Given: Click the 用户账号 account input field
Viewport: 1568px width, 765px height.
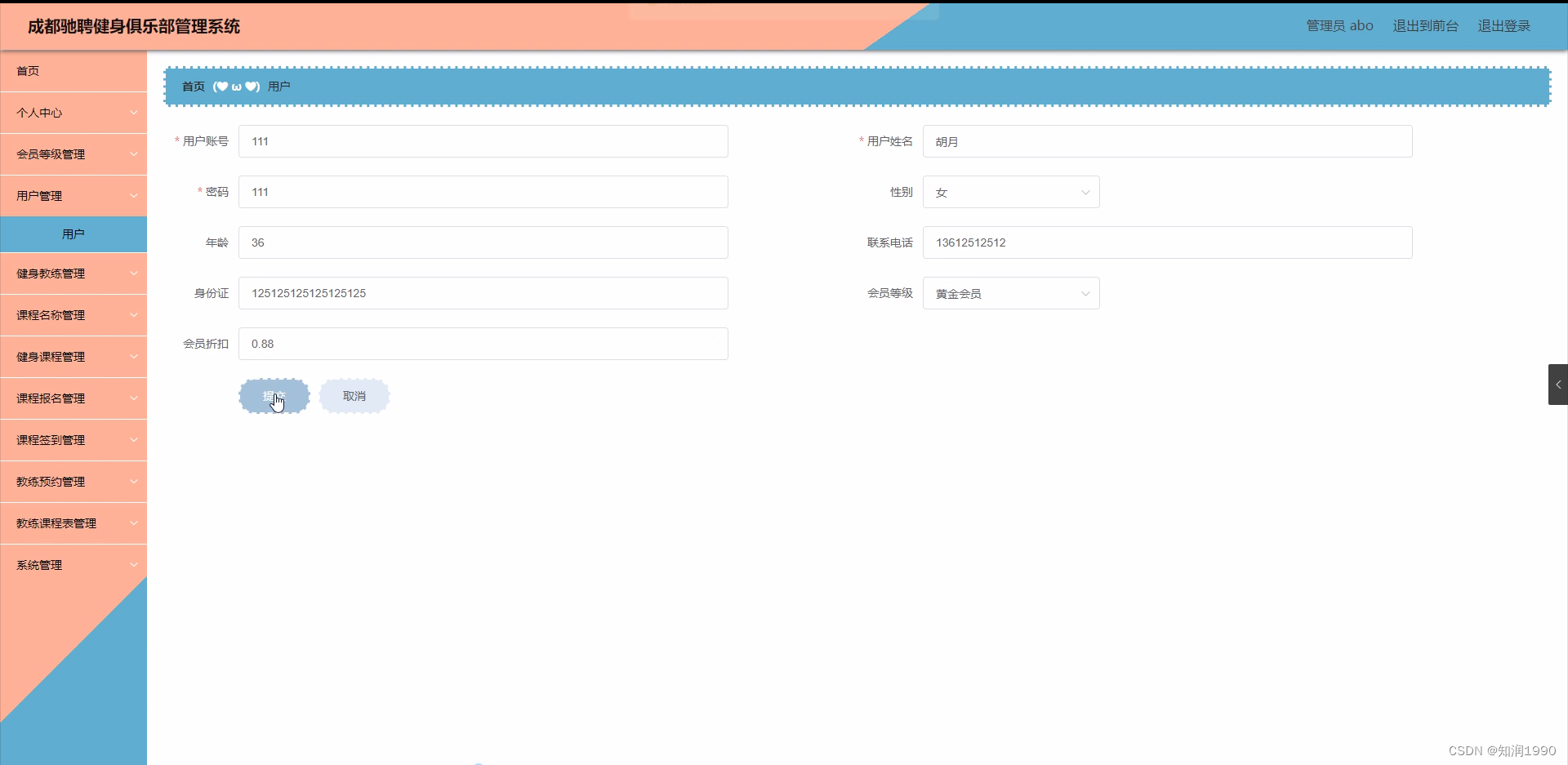Looking at the screenshot, I should pos(482,141).
